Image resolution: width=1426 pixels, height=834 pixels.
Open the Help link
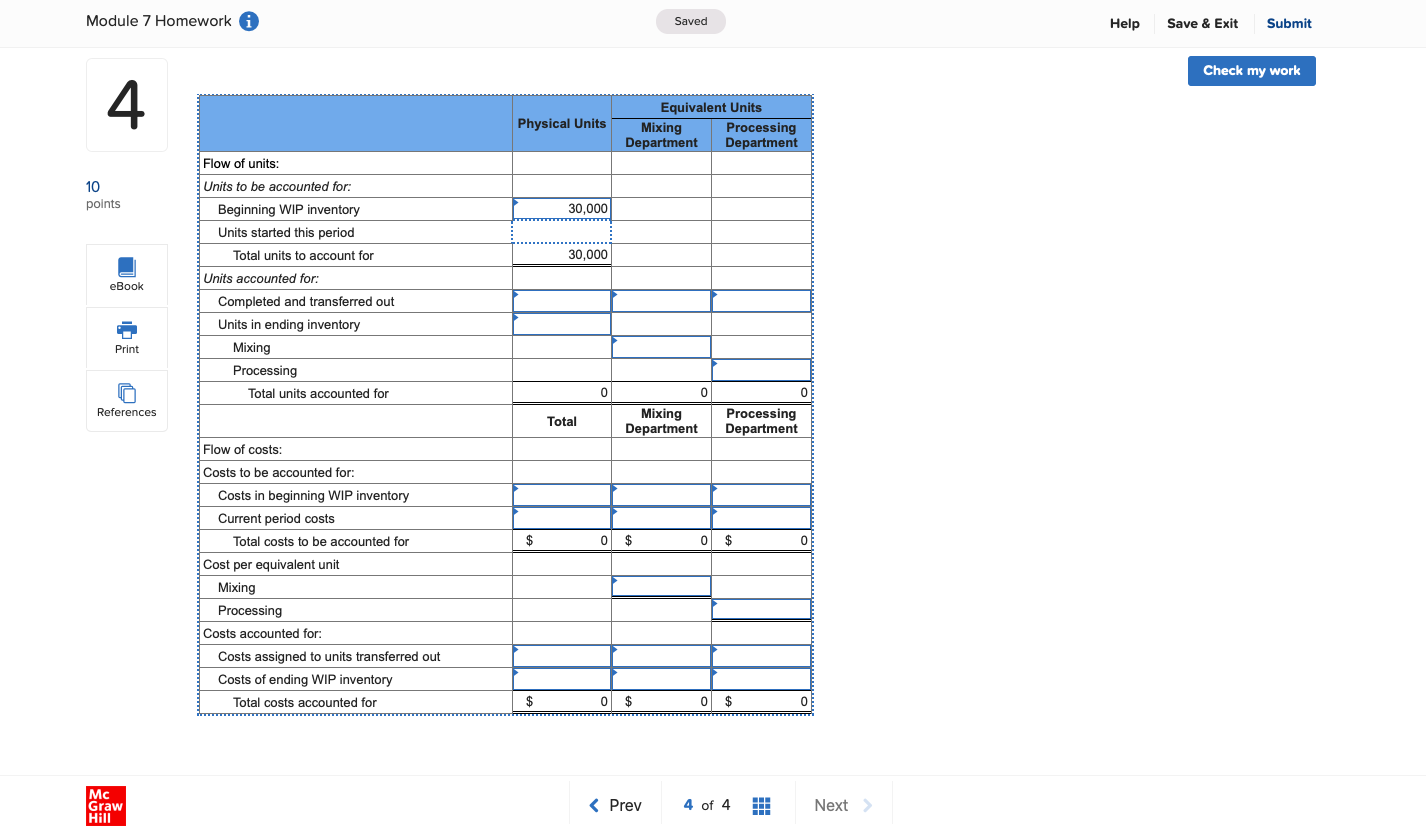pyautogui.click(x=1124, y=23)
